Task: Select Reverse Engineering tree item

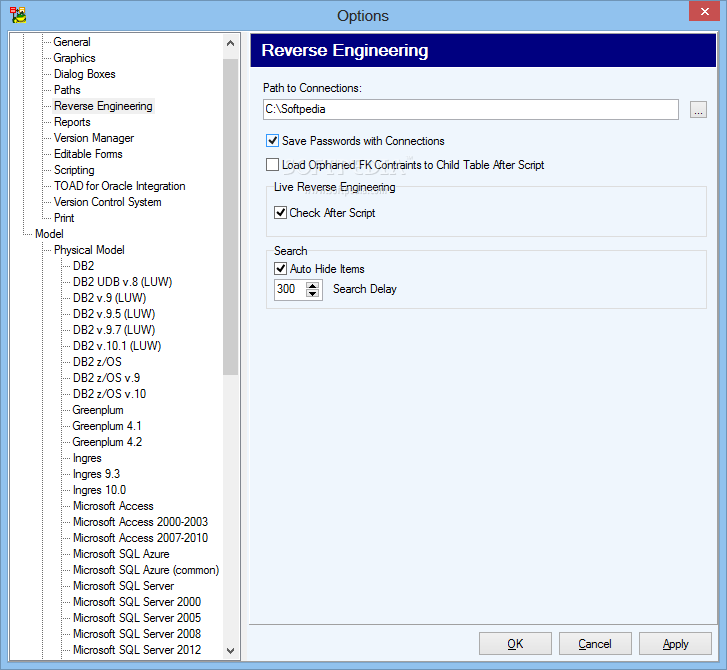Action: (103, 106)
